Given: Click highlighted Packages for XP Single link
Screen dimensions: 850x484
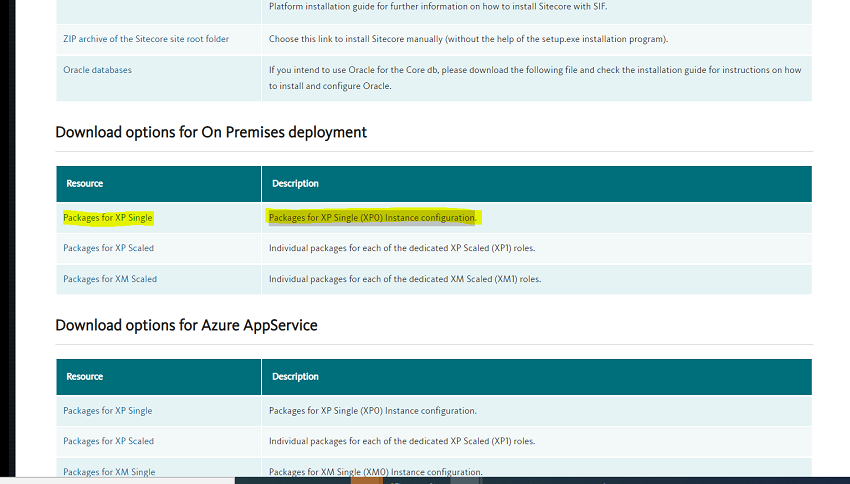Looking at the screenshot, I should [x=107, y=217].
